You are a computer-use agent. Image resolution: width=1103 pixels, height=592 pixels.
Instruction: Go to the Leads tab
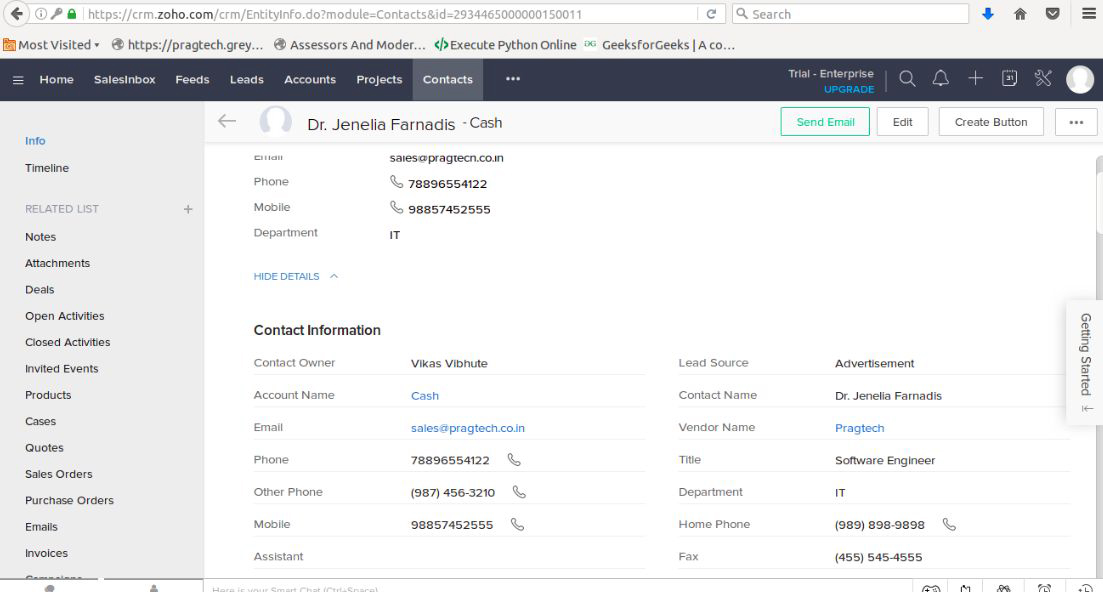coord(246,79)
